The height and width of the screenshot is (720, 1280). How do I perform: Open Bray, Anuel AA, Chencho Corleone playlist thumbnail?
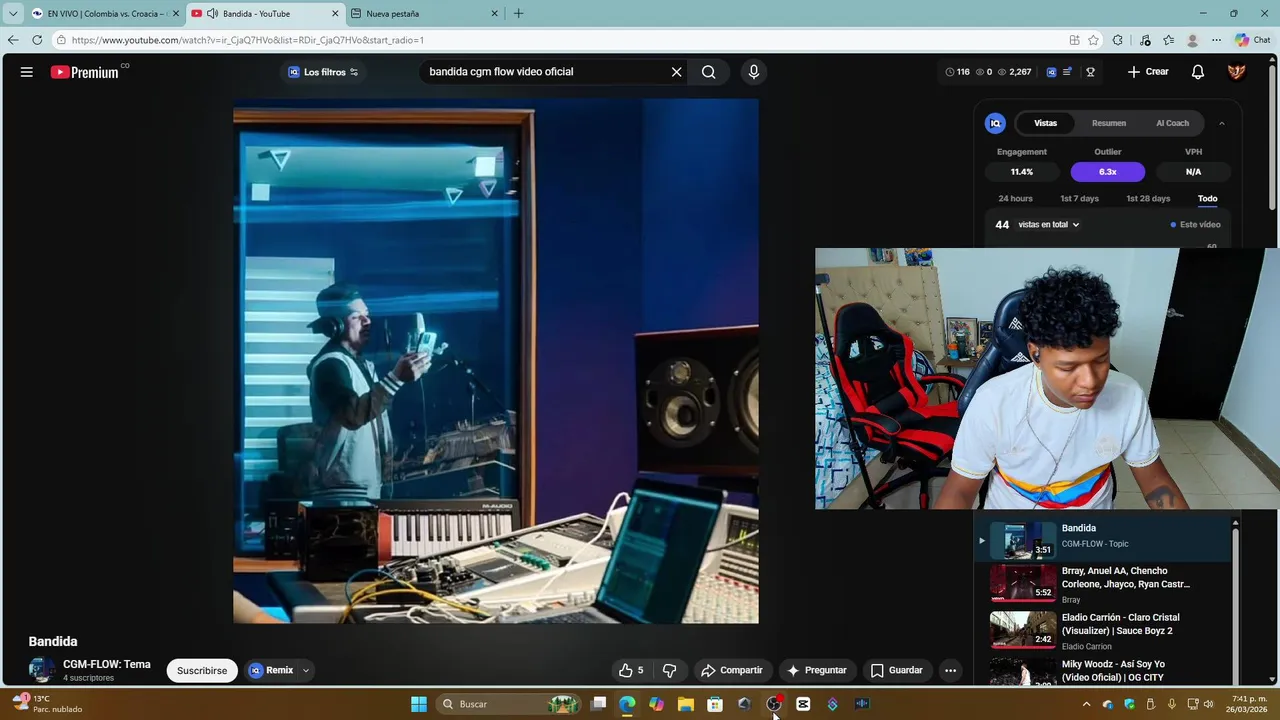click(x=1022, y=581)
